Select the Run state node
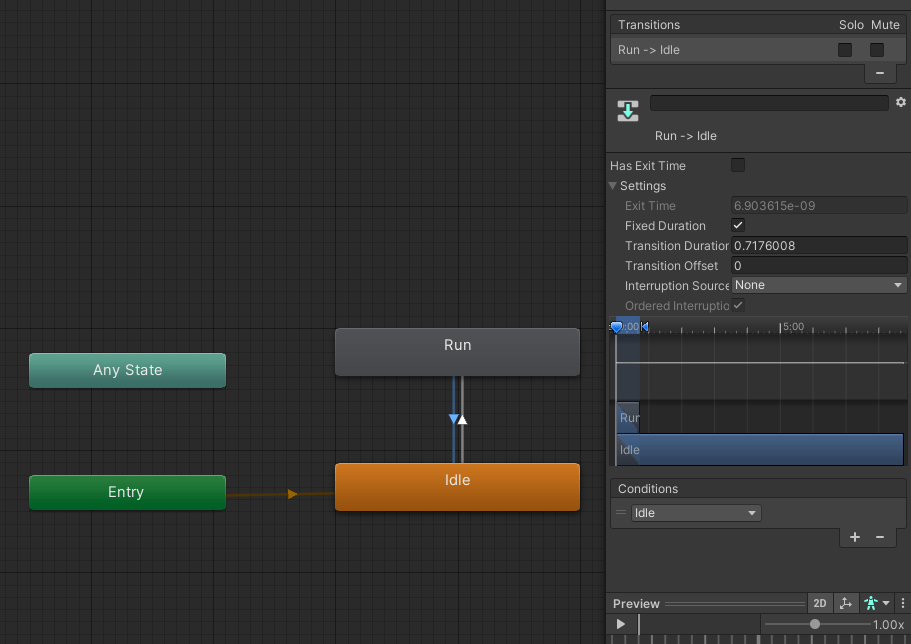This screenshot has width=911, height=644. (x=457, y=352)
